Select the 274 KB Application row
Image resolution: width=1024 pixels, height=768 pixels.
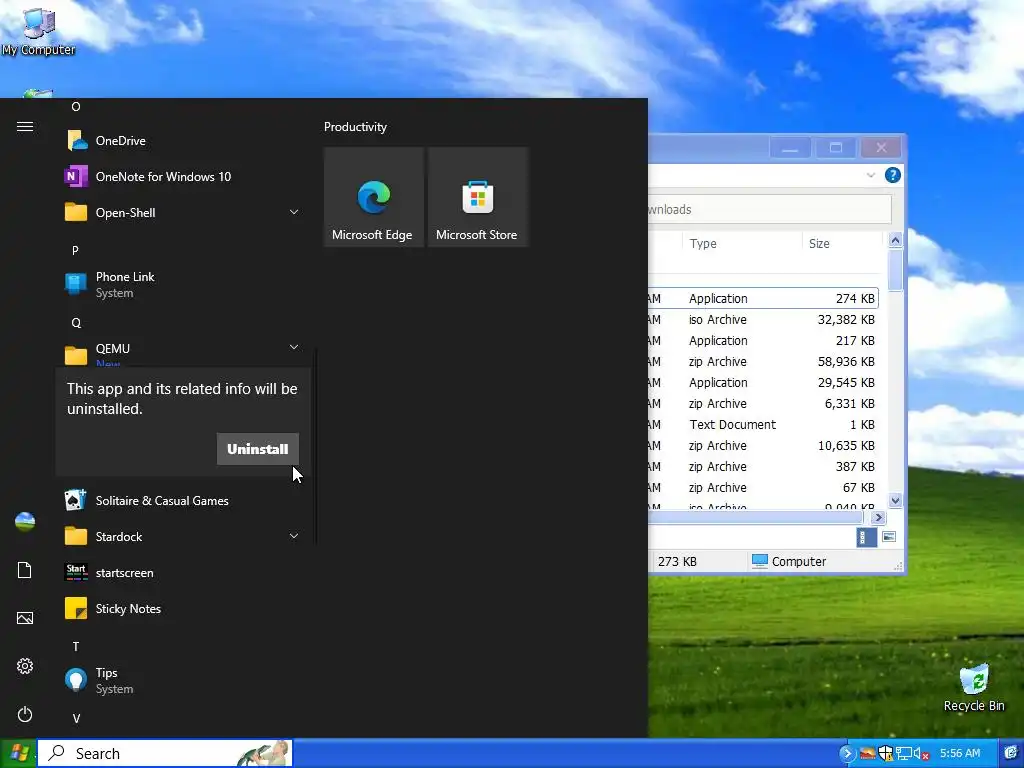coord(763,298)
